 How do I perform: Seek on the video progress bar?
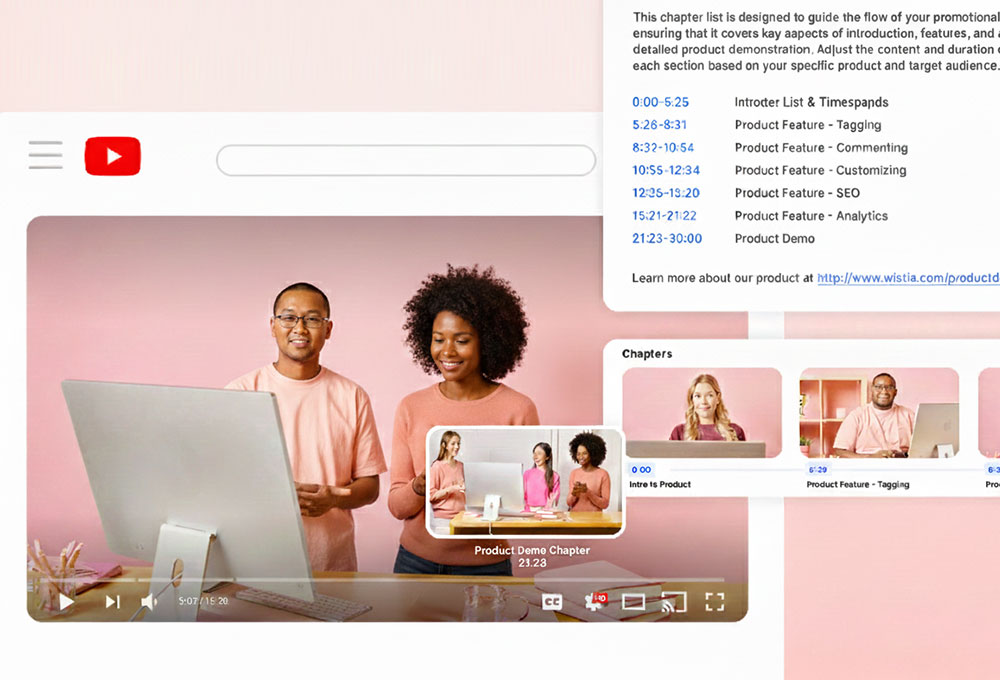(x=300, y=579)
